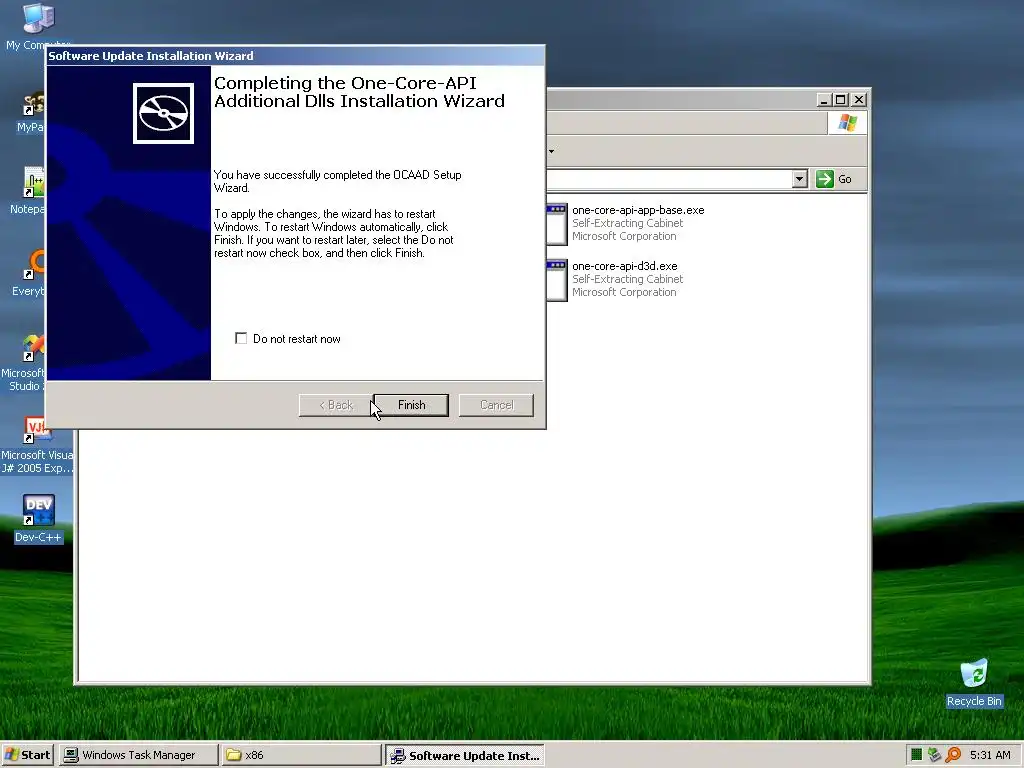Click the installer disc icon in the wizard
This screenshot has width=1024, height=768.
163,113
